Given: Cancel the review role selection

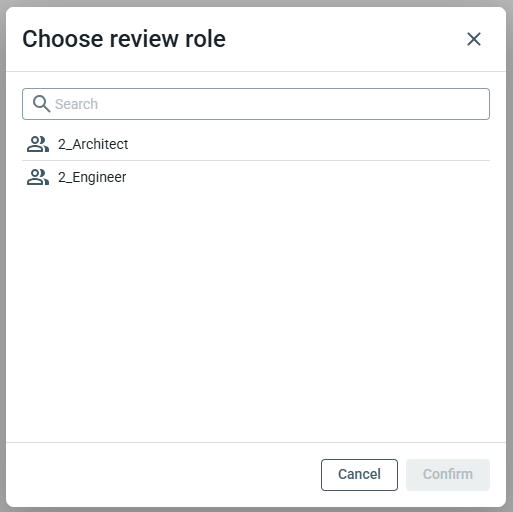Looking at the screenshot, I should pos(359,475).
